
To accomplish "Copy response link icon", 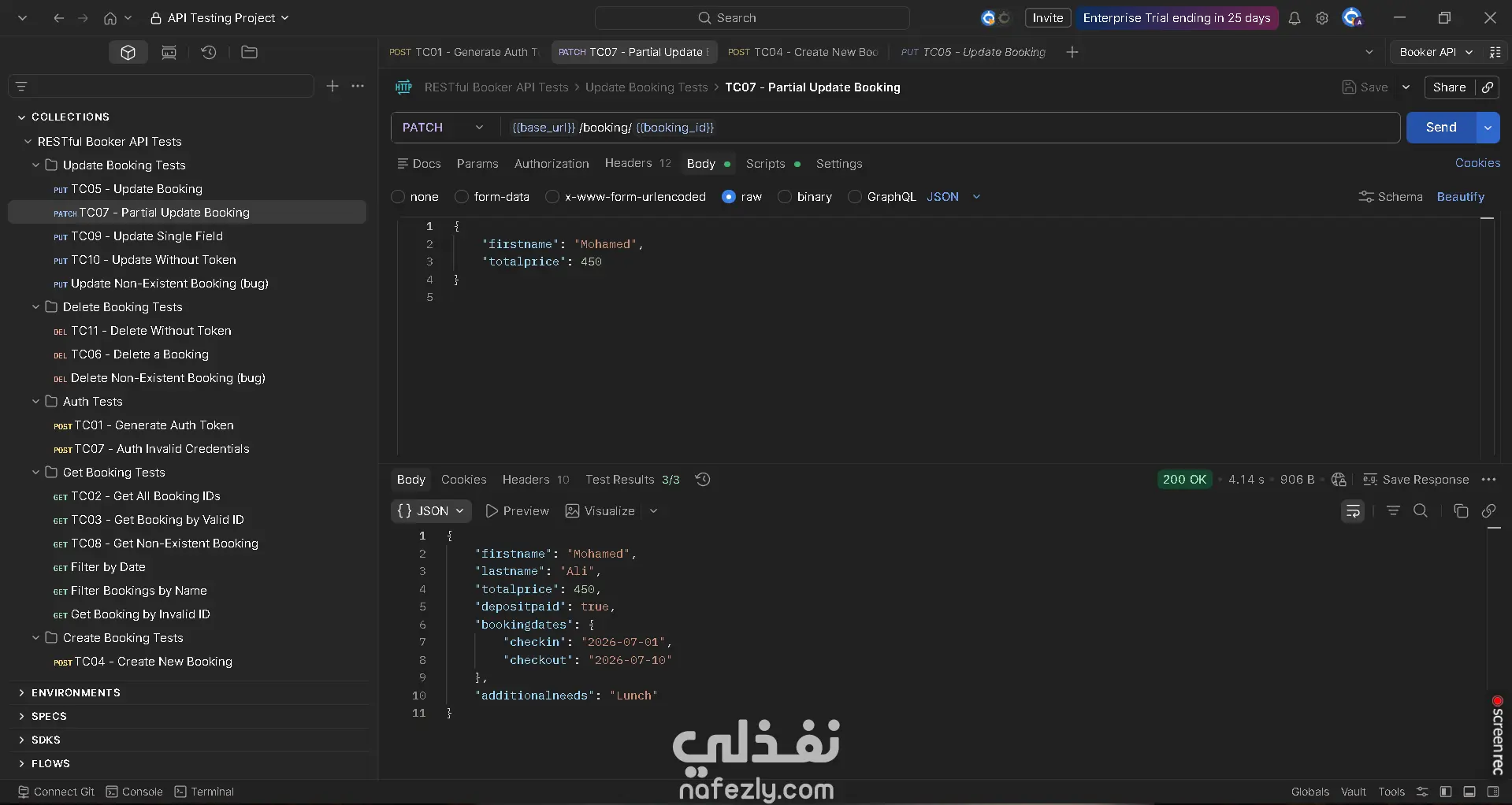I will [x=1488, y=510].
